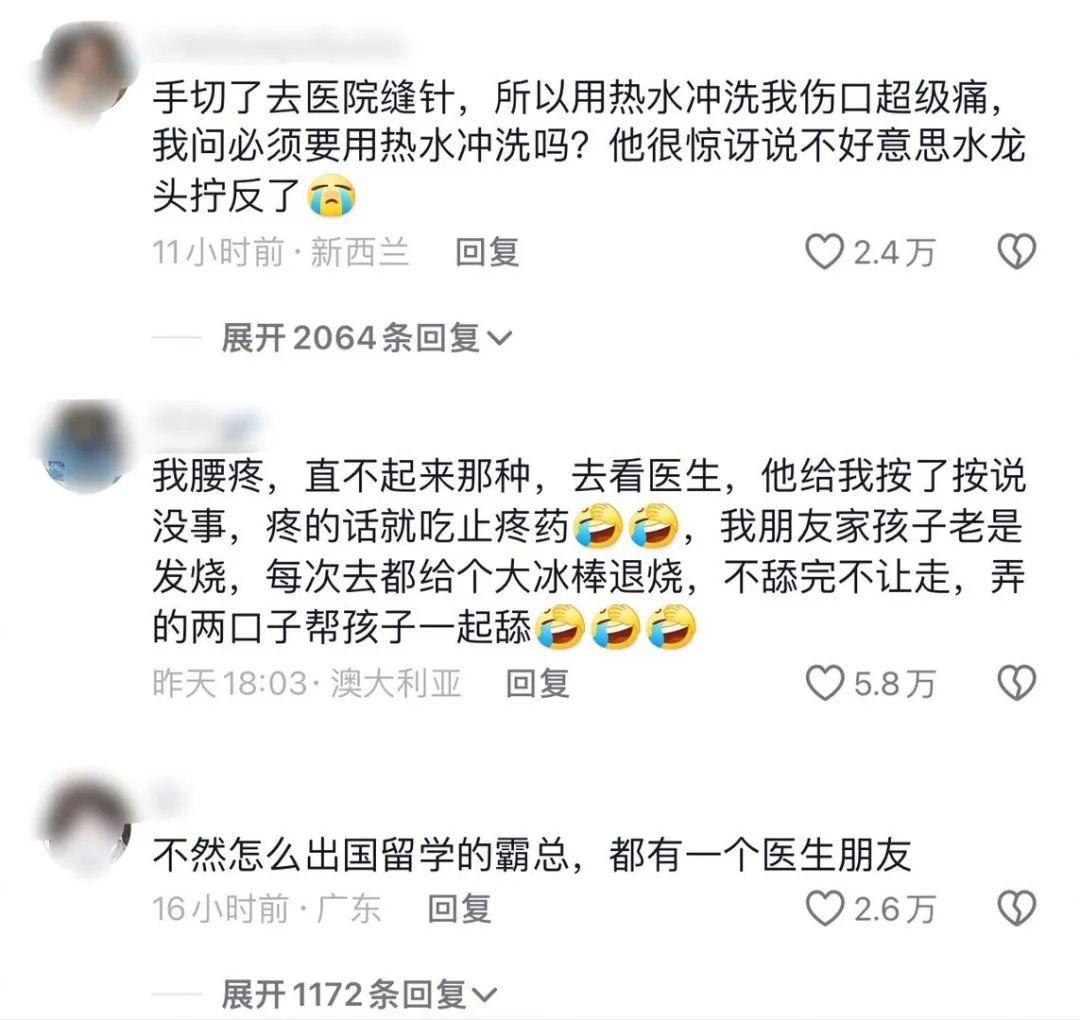The image size is (1080, 1020).
Task: Dislike the comment with 2.4万 likes
Action: point(1017,251)
